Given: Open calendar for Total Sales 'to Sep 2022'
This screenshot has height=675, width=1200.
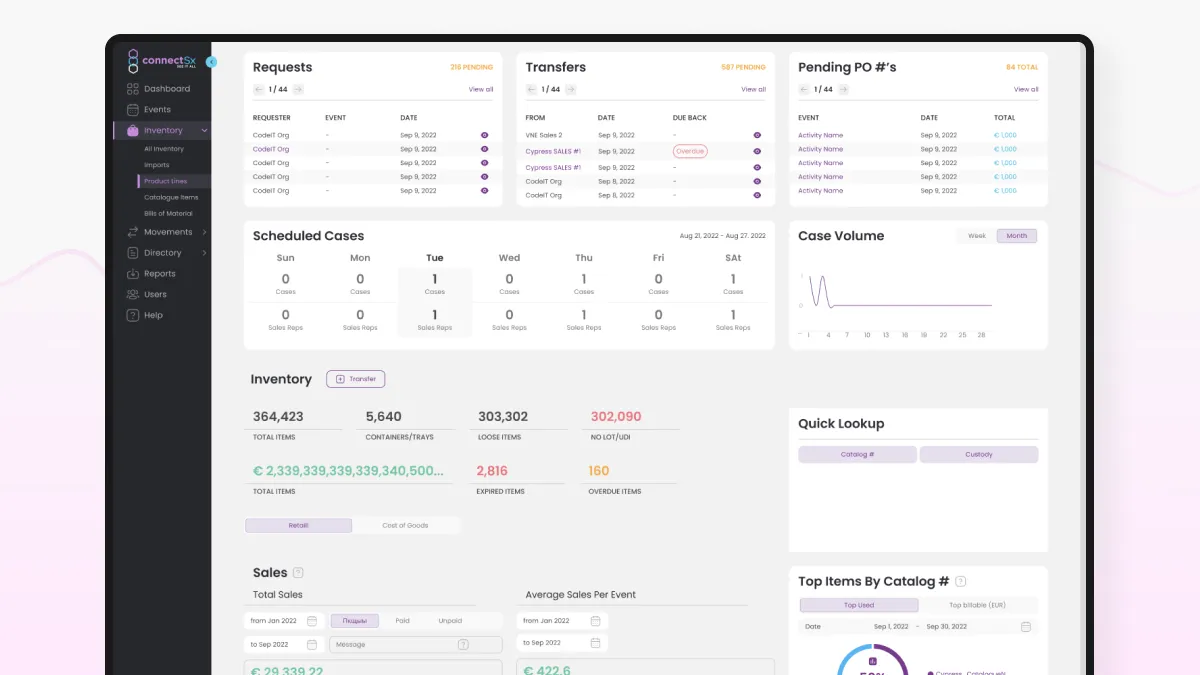Looking at the screenshot, I should [x=312, y=645].
